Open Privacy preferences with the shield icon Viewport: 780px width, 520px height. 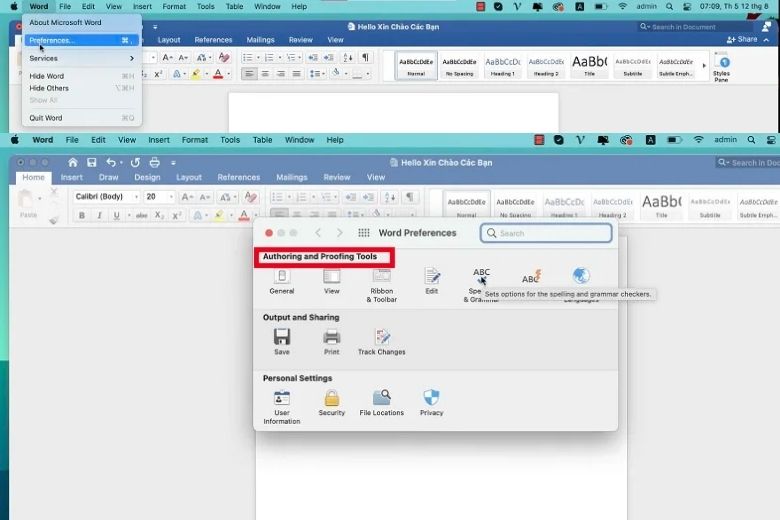pos(431,403)
